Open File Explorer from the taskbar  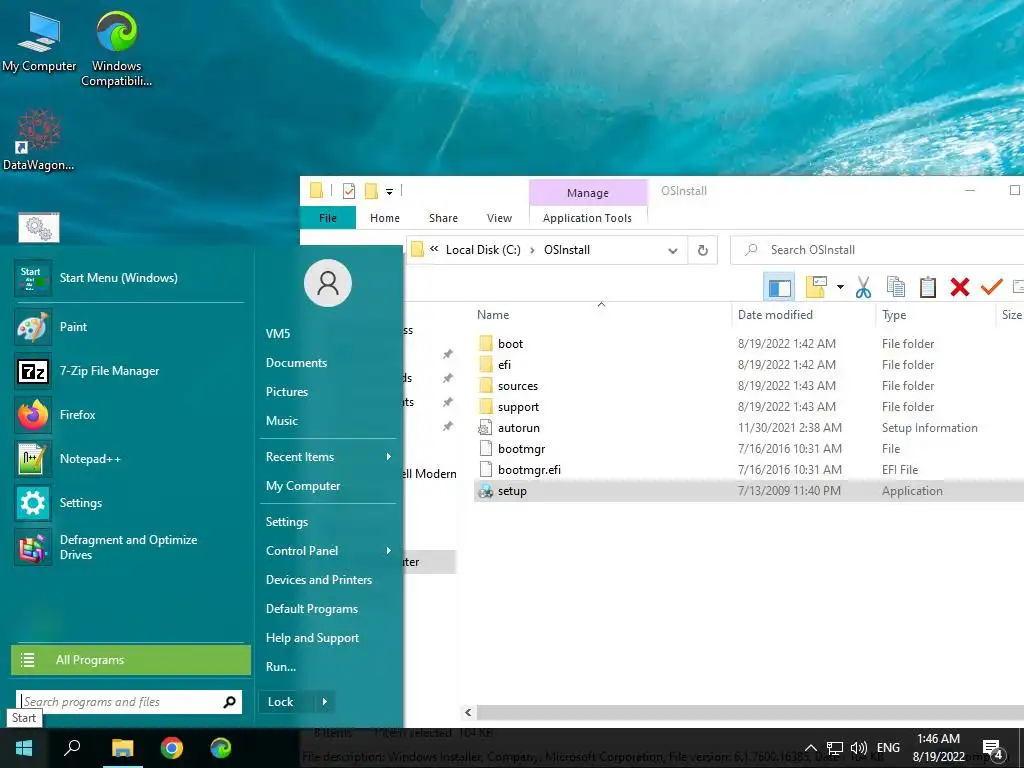122,748
